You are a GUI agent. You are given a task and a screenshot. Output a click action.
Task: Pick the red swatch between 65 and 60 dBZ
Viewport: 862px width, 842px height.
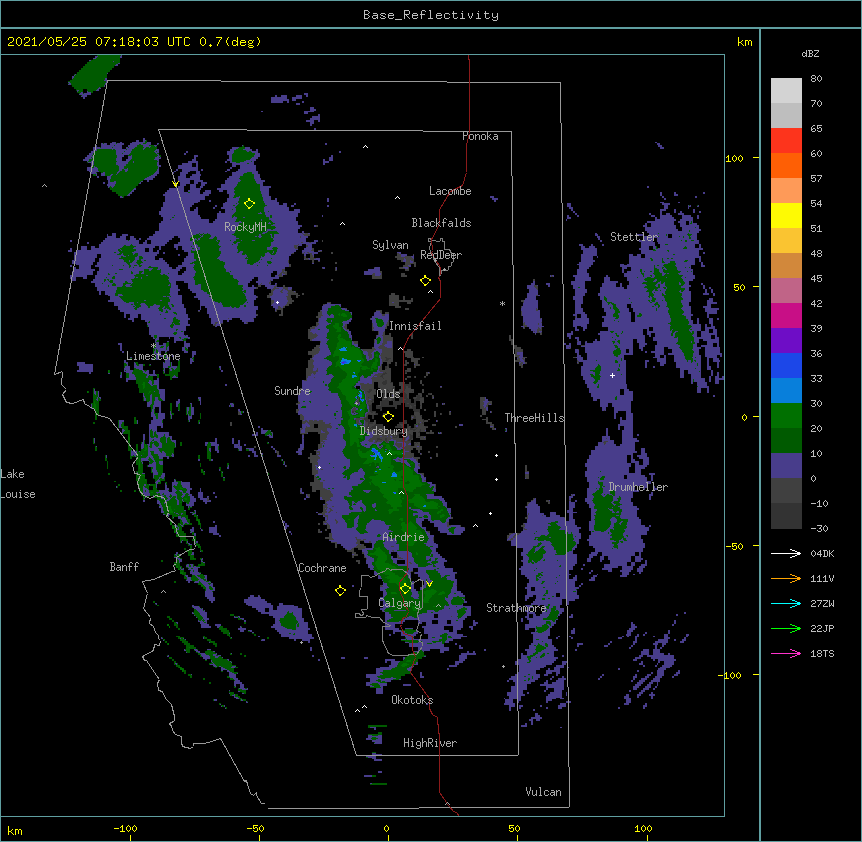click(786, 141)
